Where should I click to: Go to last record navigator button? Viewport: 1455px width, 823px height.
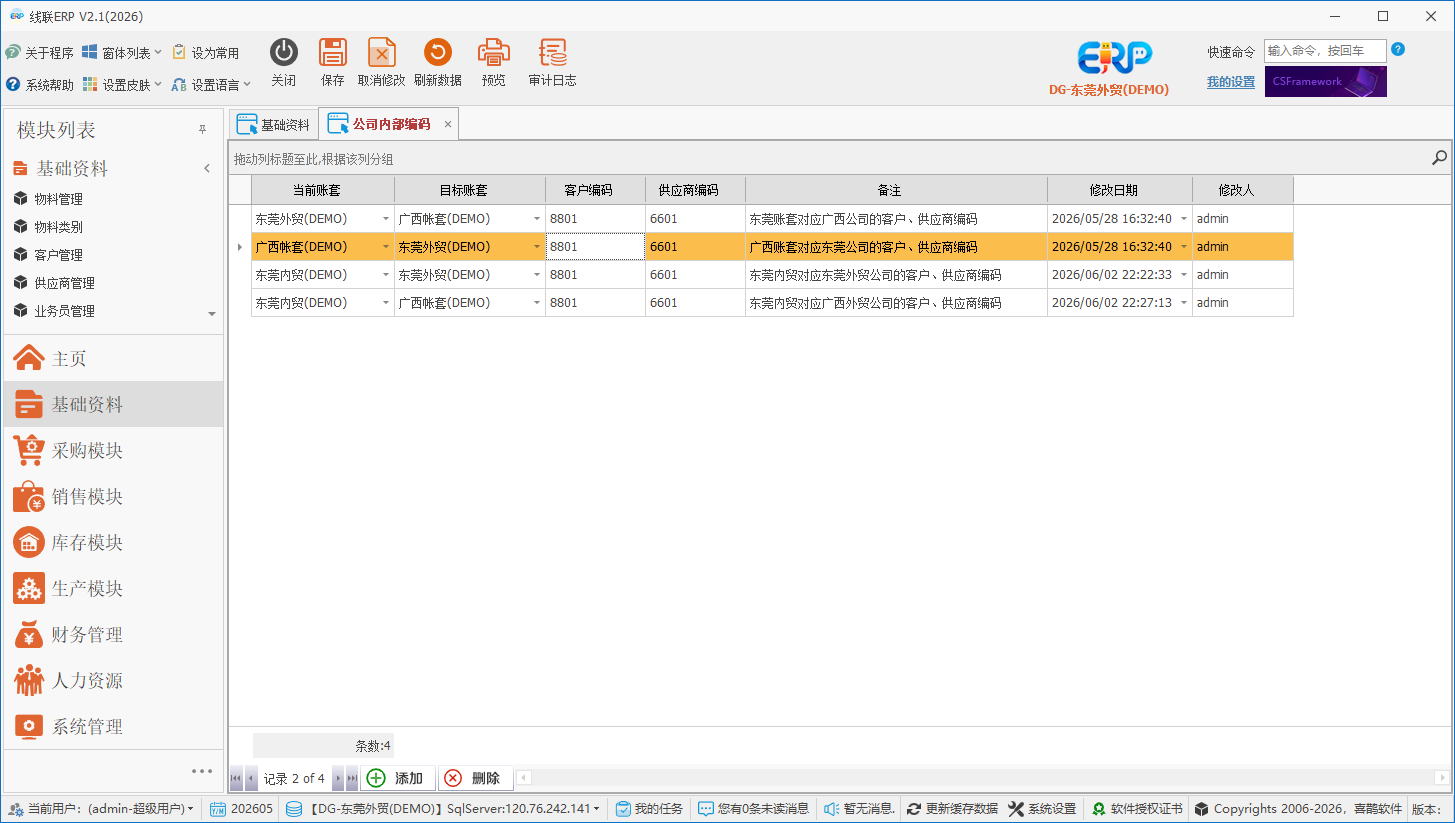(x=352, y=778)
